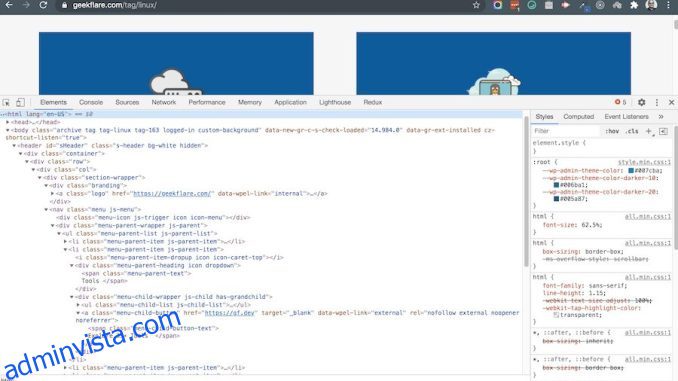Click the colorful ring extension icon

497,5
